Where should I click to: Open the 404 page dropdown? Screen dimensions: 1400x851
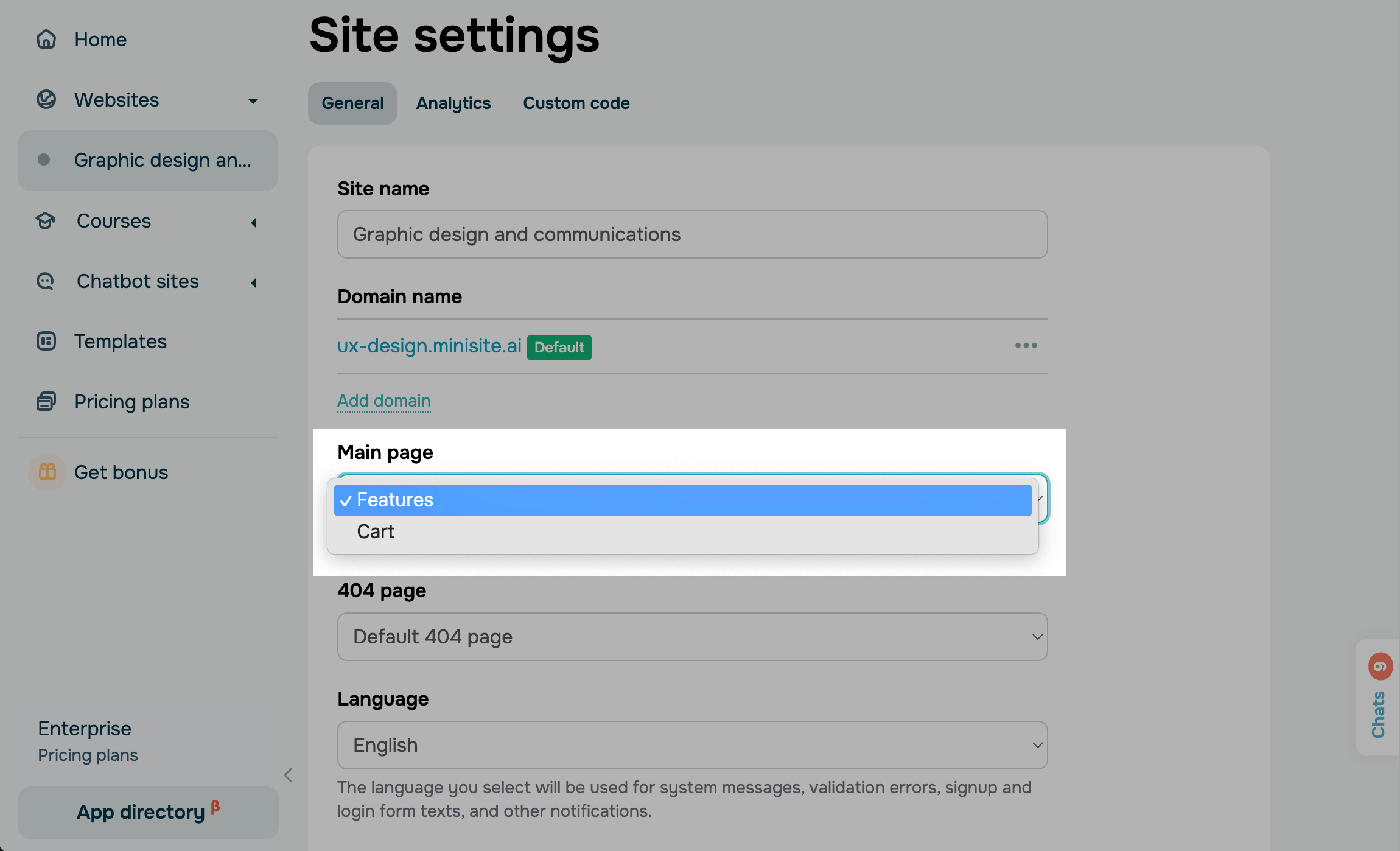[x=692, y=637]
